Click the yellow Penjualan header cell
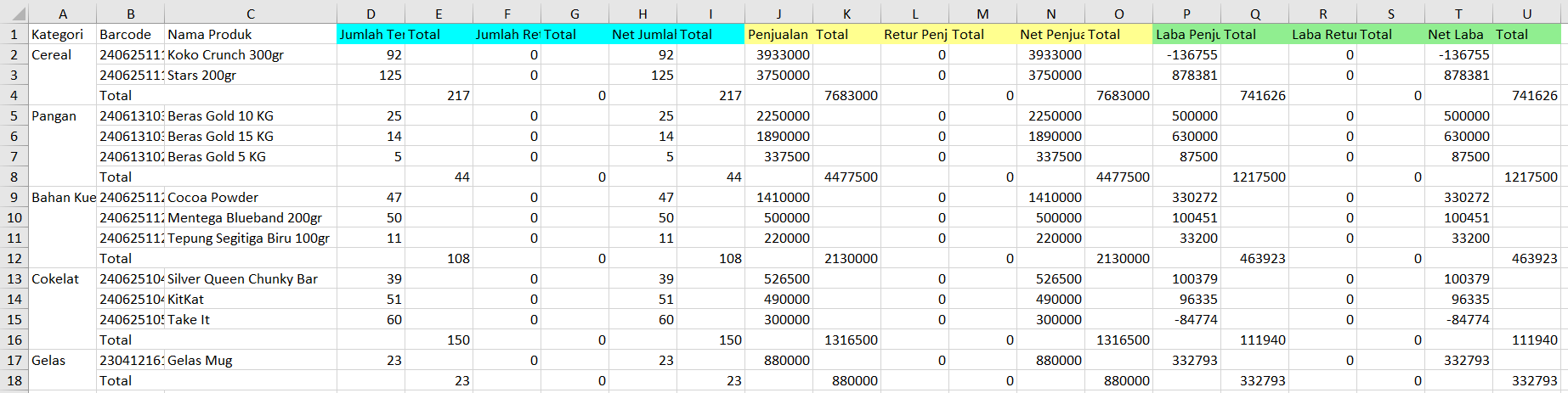1568x393 pixels. pos(778,35)
